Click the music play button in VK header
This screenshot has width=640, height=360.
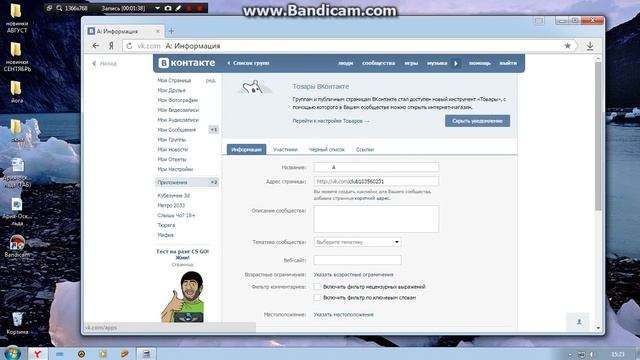(456, 63)
